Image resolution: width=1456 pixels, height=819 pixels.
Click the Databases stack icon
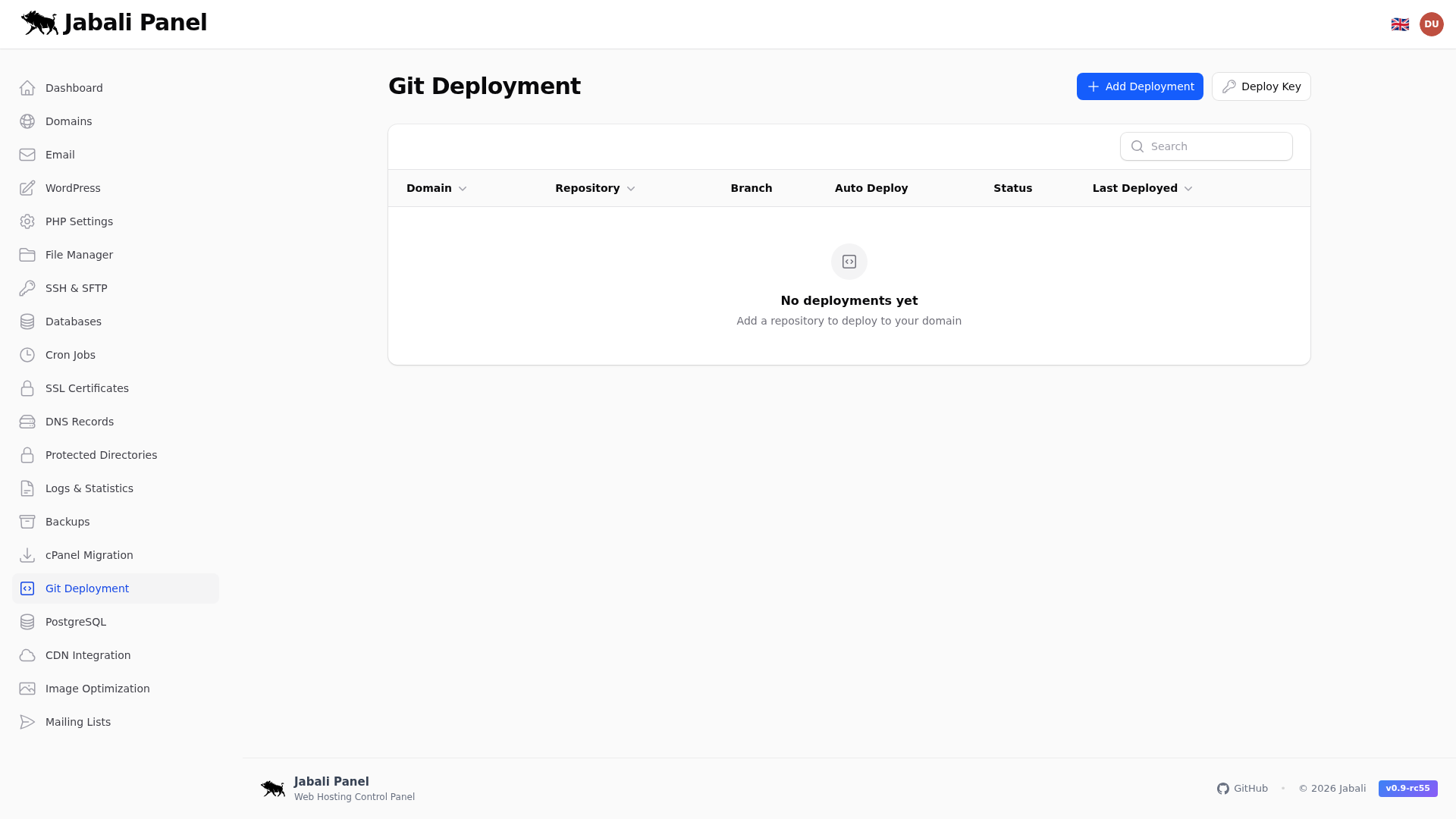tap(27, 322)
